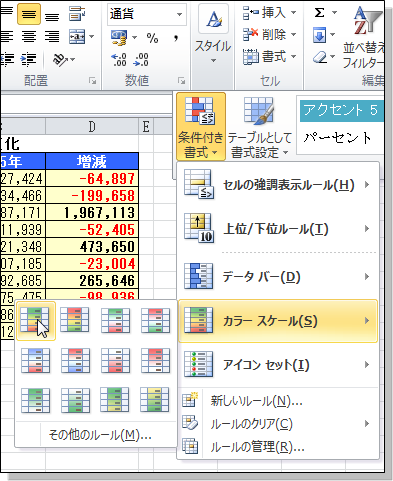Image resolution: width=393 pixels, height=481 pixels.
Task: Click accounting currency format icon
Action: click(119, 38)
